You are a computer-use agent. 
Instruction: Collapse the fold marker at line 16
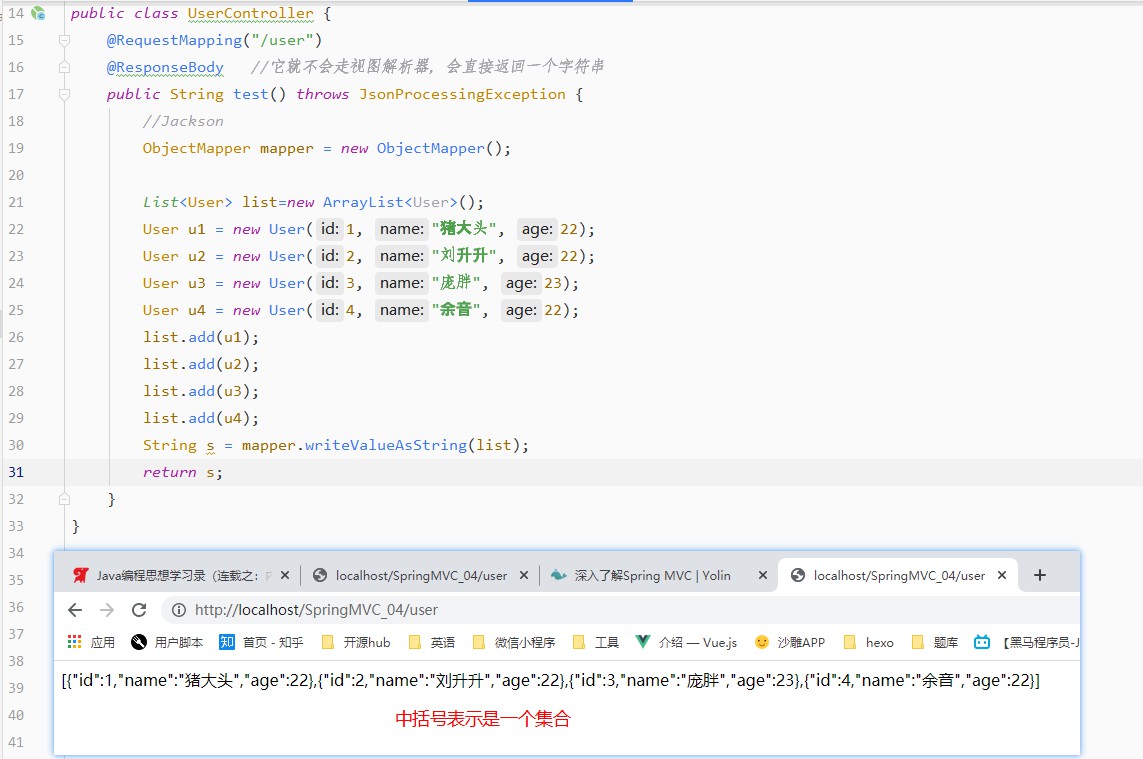coord(64,67)
